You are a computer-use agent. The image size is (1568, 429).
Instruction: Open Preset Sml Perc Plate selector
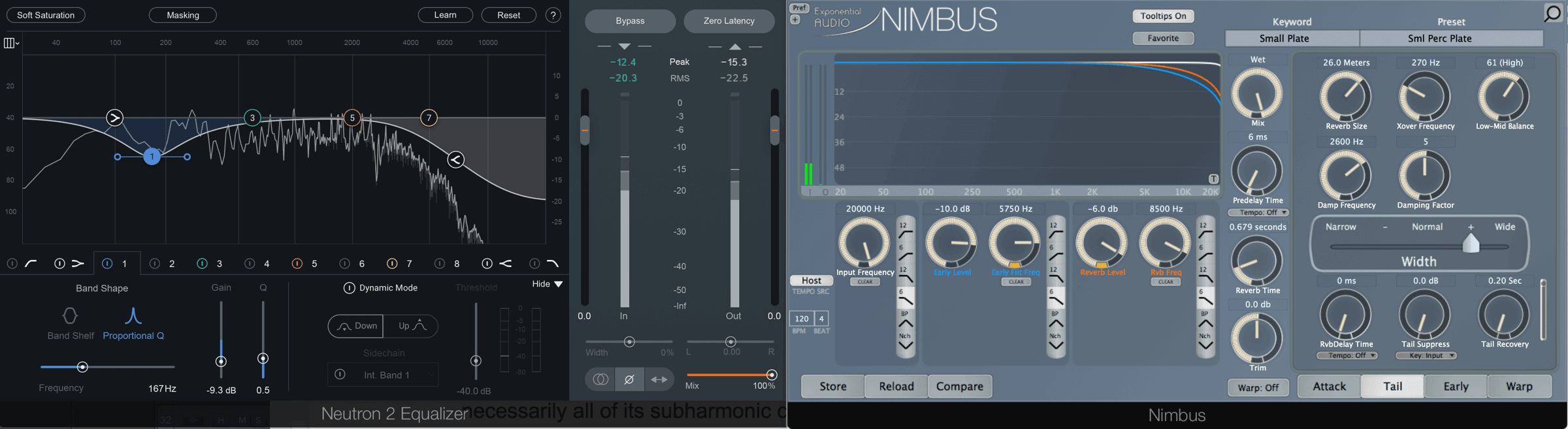[1451, 39]
